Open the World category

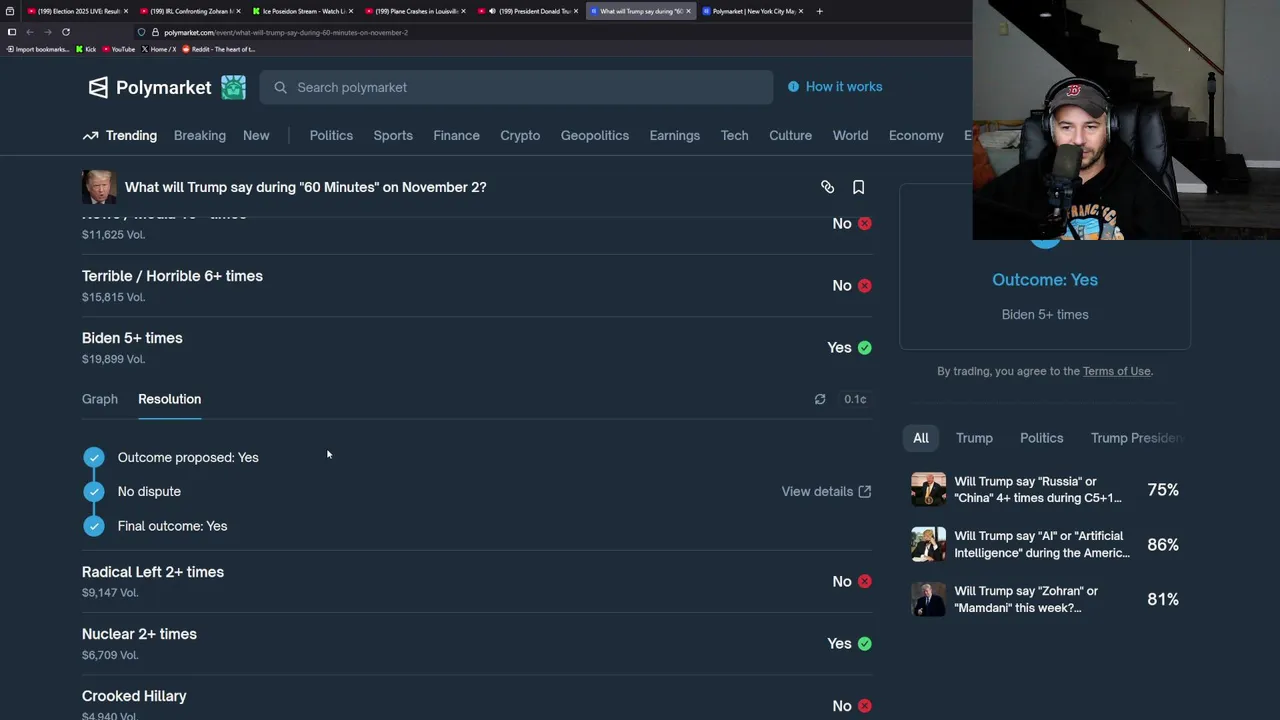pyautogui.click(x=850, y=135)
